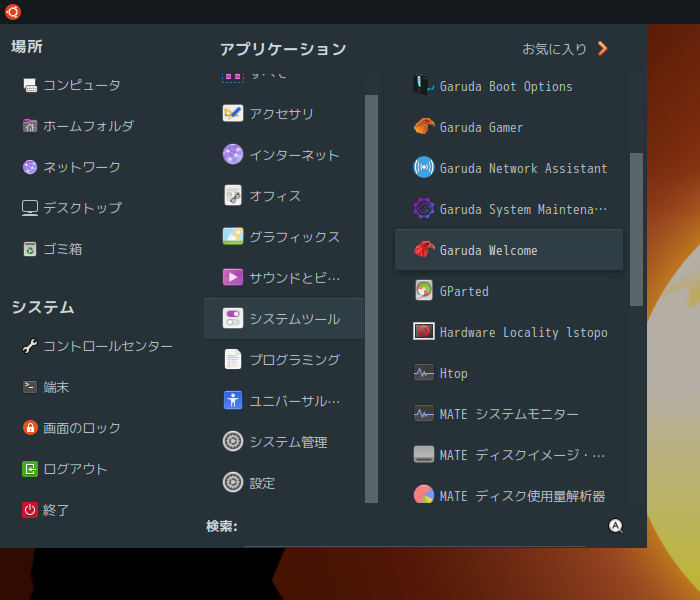
Task: Select the システムツール category icon
Action: (233, 318)
